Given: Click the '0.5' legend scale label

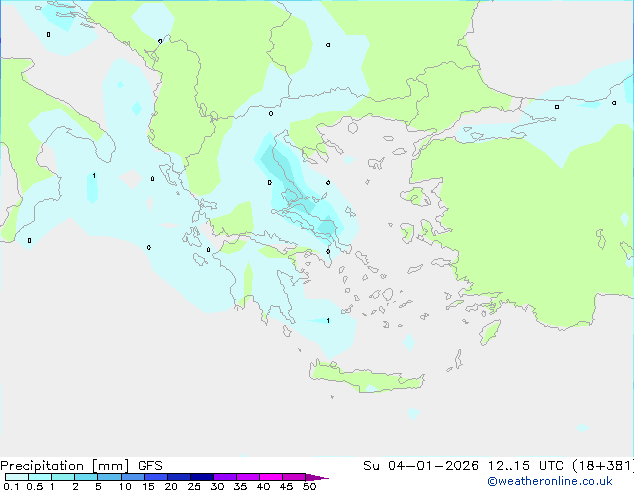Looking at the screenshot, I should (x=34, y=486).
